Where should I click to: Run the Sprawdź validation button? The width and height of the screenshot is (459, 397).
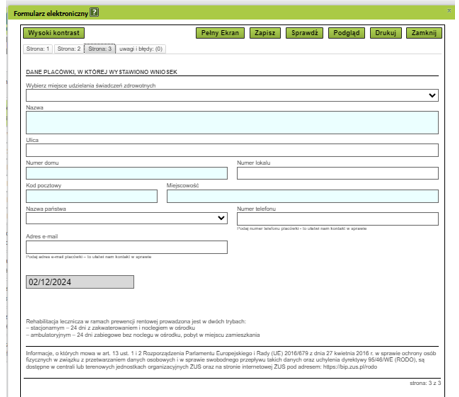(304, 33)
